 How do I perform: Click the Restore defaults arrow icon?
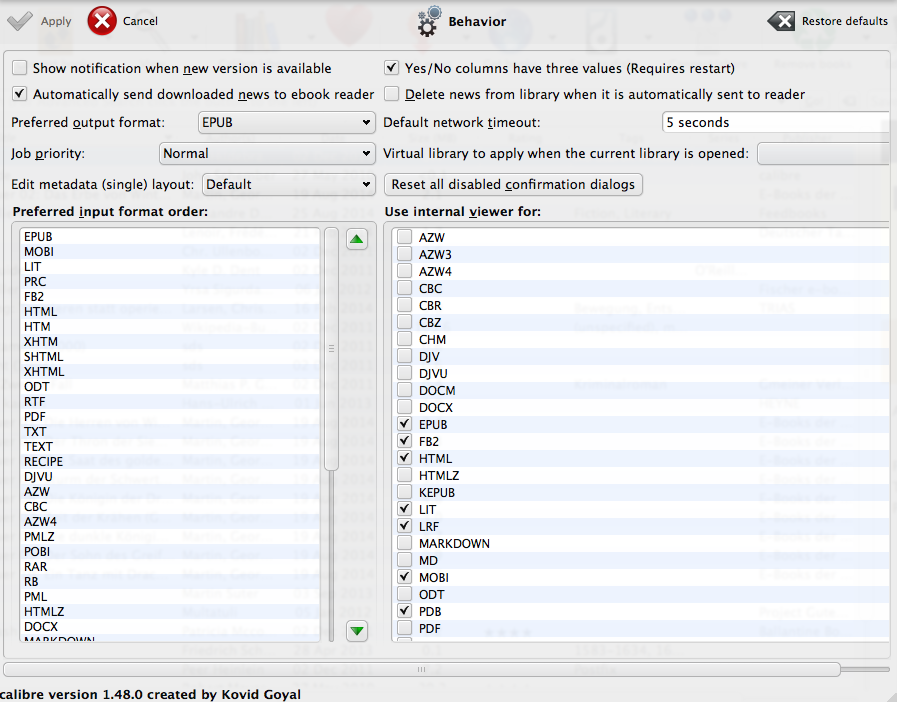tap(781, 21)
